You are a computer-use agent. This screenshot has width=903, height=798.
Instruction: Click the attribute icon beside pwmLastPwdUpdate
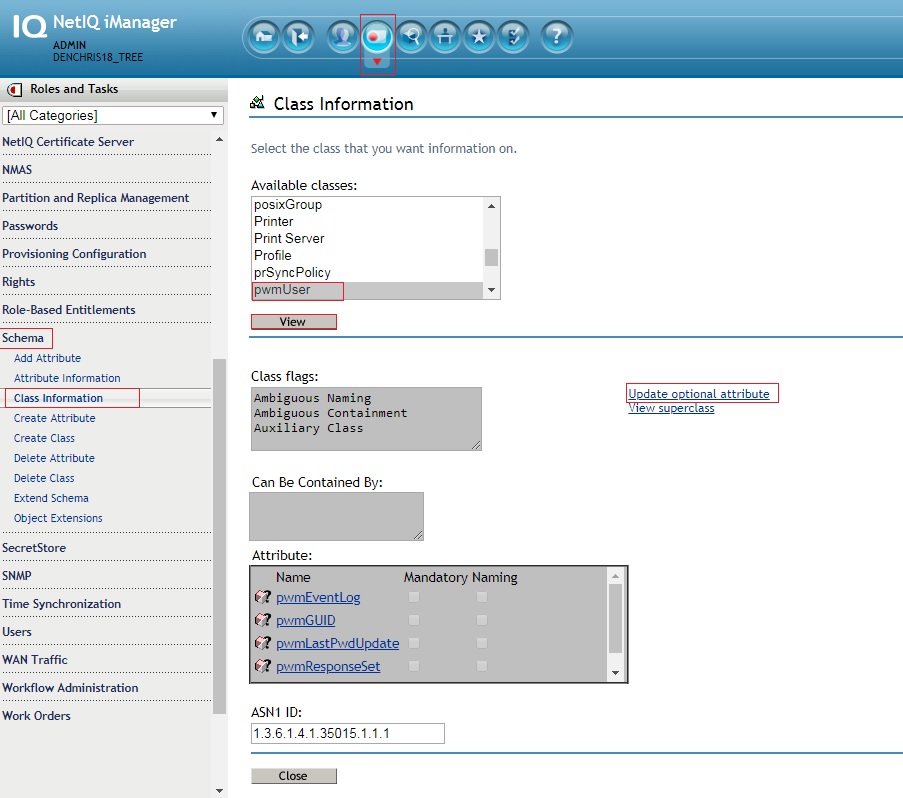[x=263, y=643]
